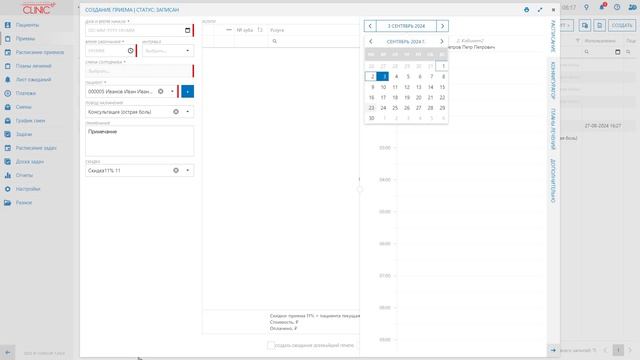Click the clock icon in the end time field
This screenshot has height=360, width=640.
[131, 51]
